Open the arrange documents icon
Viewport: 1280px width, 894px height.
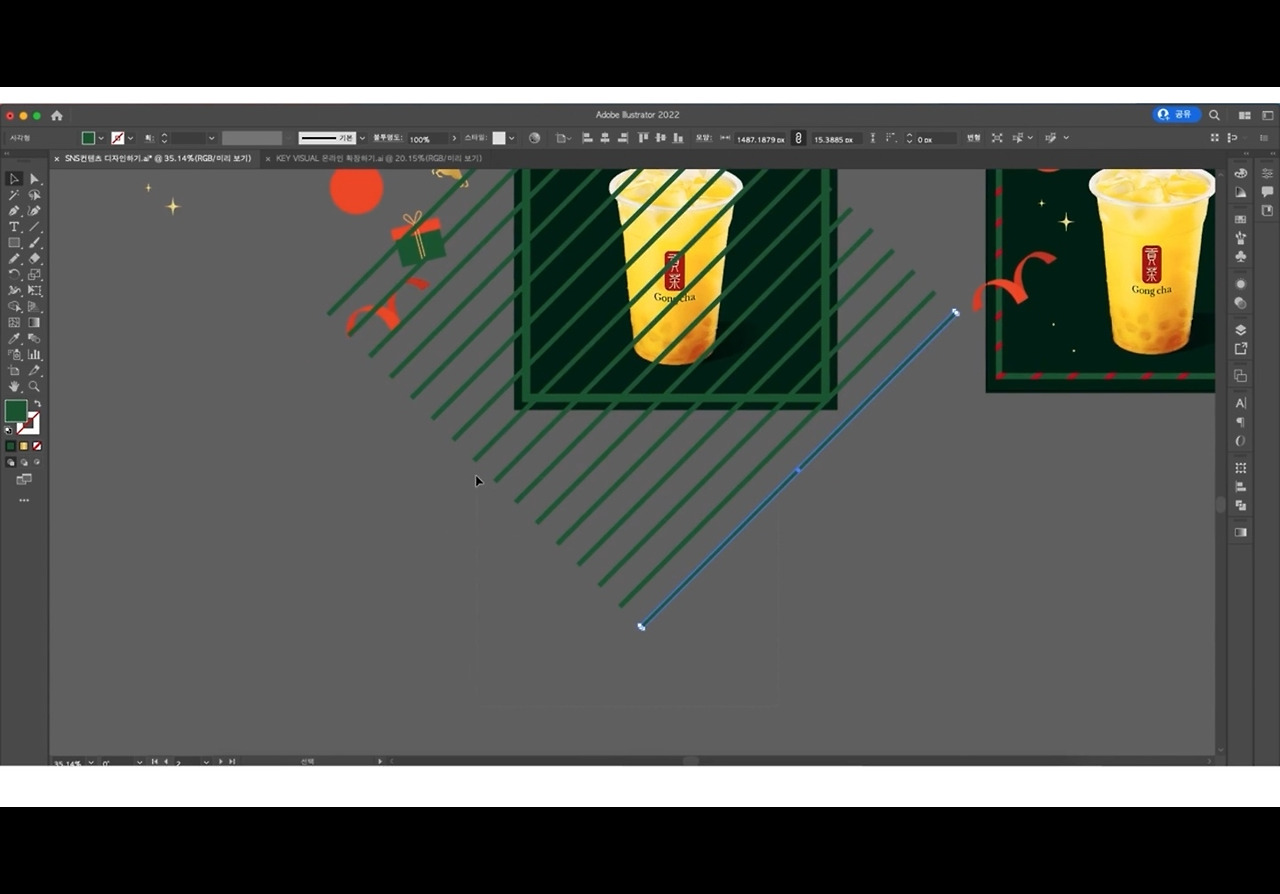tap(1245, 115)
